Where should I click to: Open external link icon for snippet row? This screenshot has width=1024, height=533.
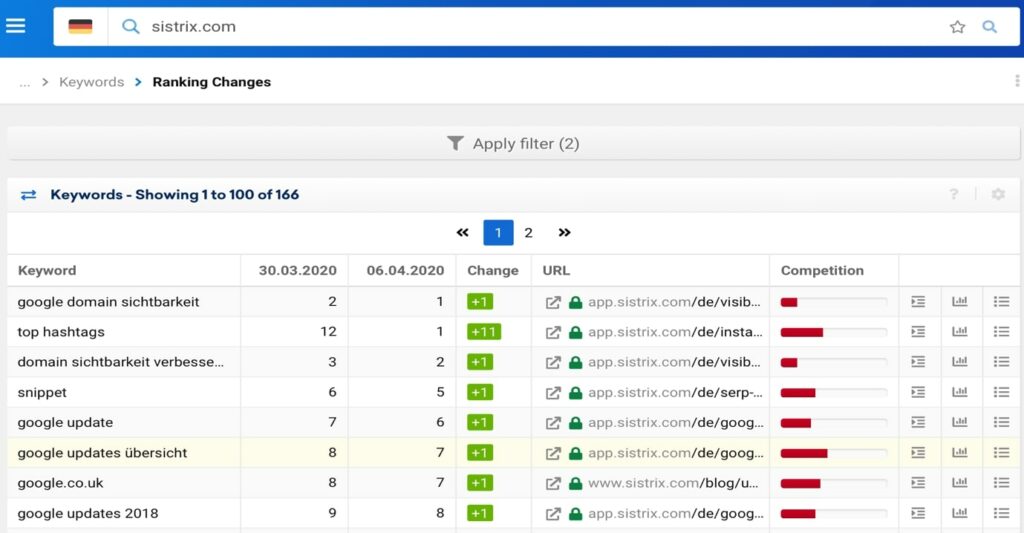pyautogui.click(x=553, y=393)
